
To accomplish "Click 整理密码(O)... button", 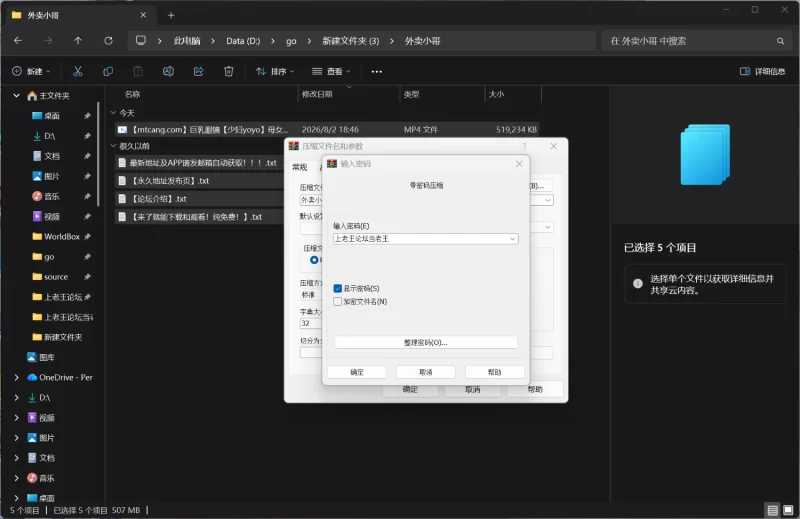I will coord(426,342).
